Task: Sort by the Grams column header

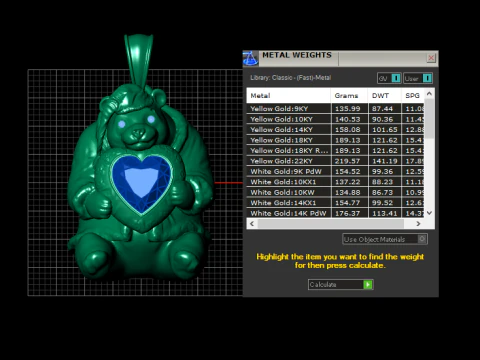Action: tap(349, 96)
